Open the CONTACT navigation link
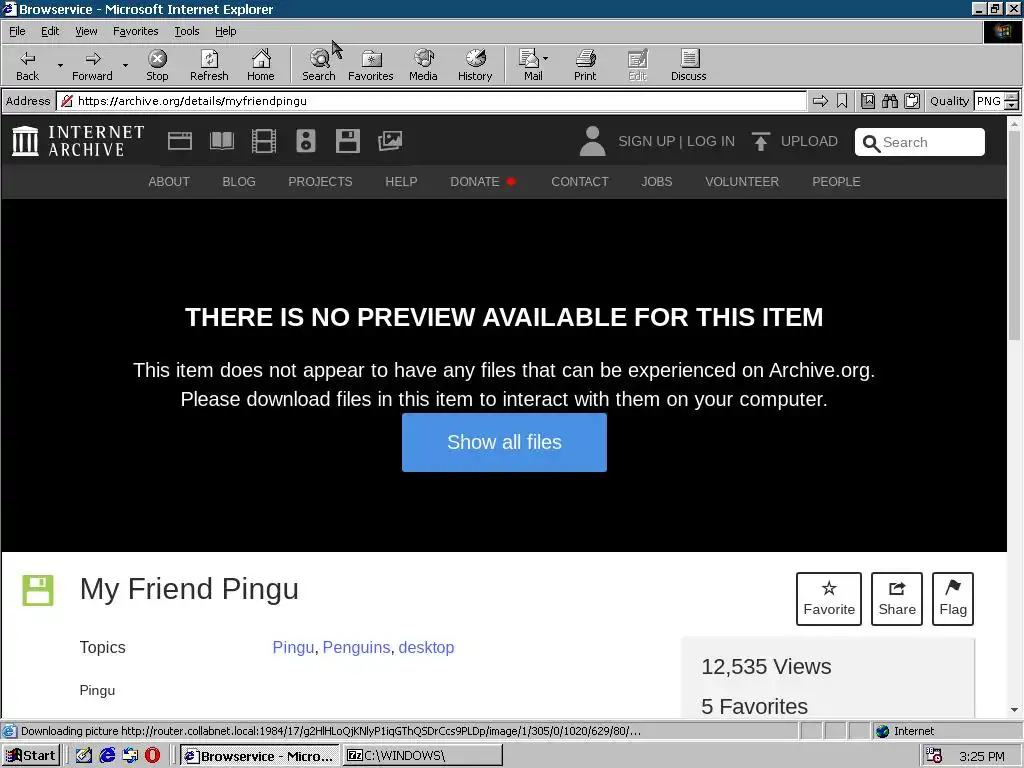Screen dimensions: 1024x768 click(x=579, y=182)
